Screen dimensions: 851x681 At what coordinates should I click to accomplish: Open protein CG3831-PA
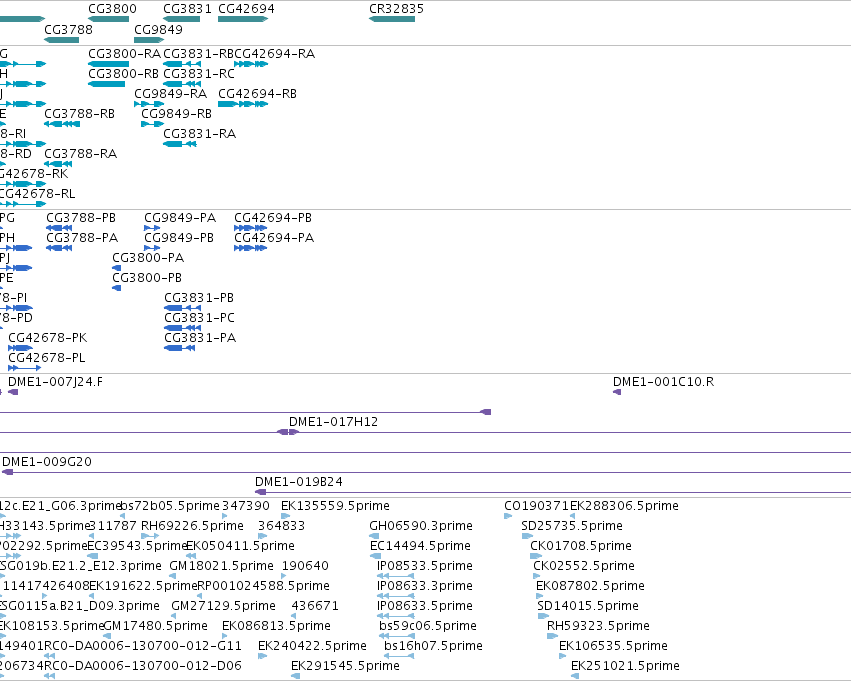pos(180,348)
